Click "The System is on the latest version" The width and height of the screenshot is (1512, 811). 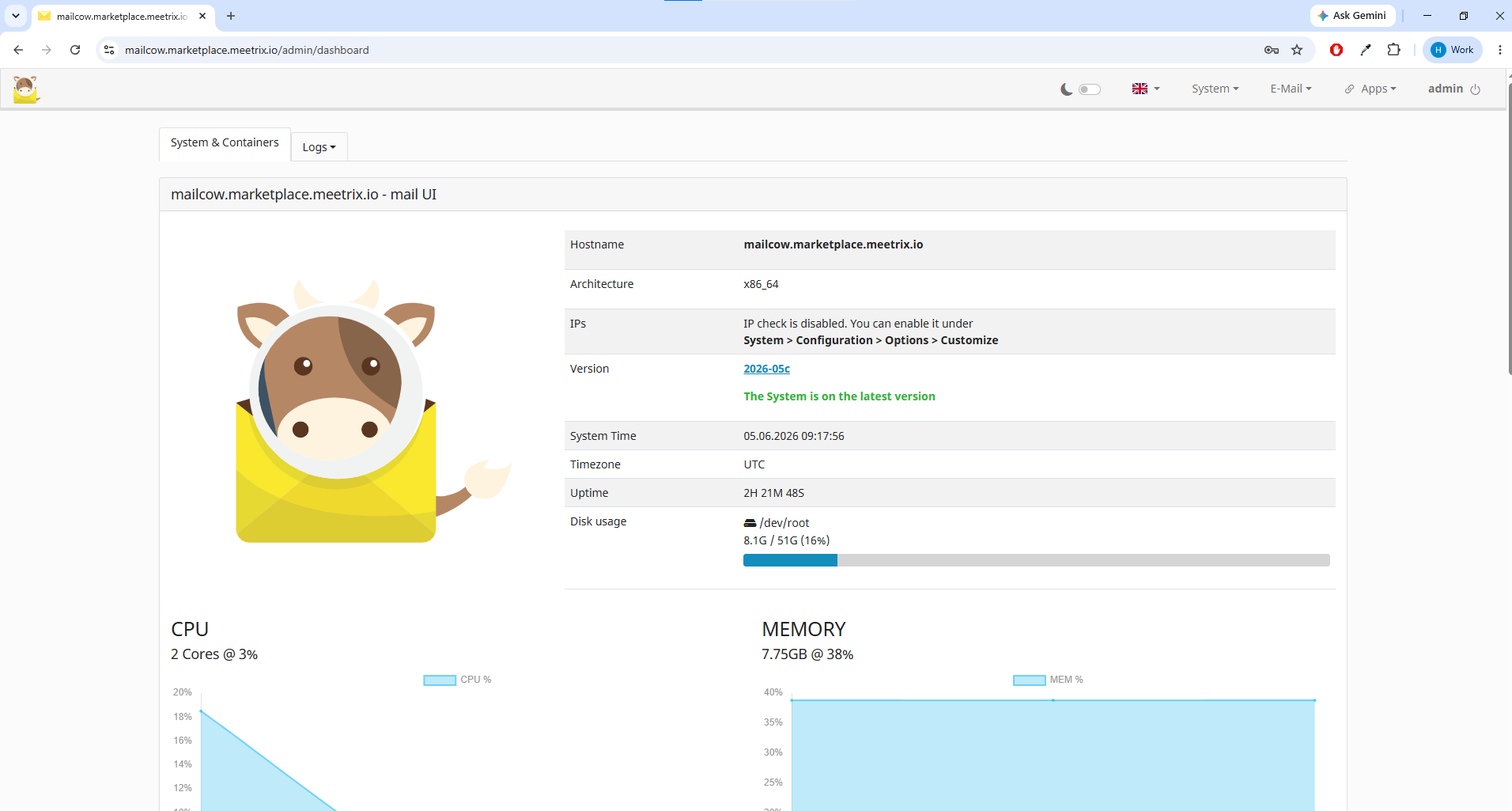(839, 396)
